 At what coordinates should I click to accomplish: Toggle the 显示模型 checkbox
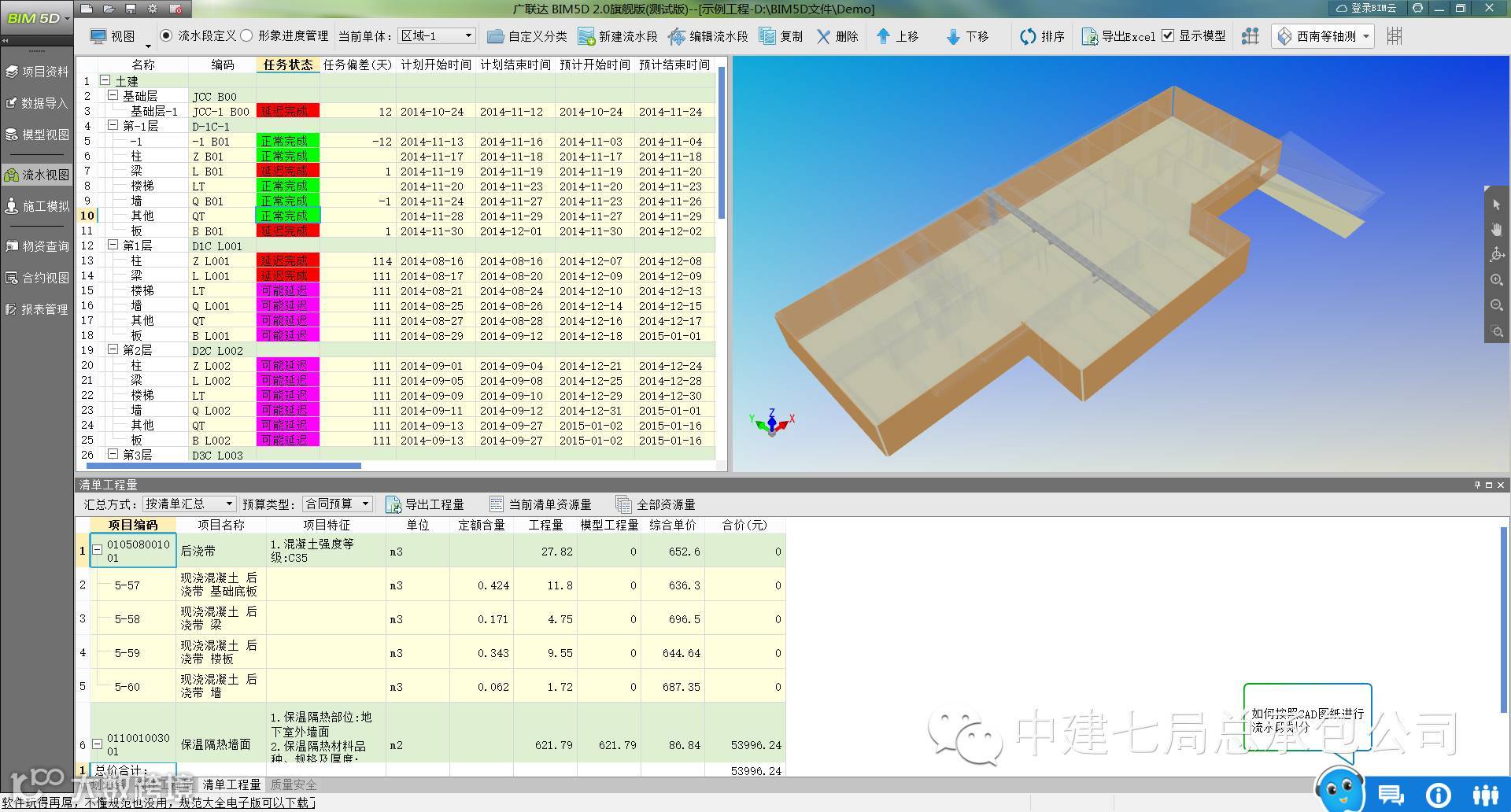coord(1168,35)
